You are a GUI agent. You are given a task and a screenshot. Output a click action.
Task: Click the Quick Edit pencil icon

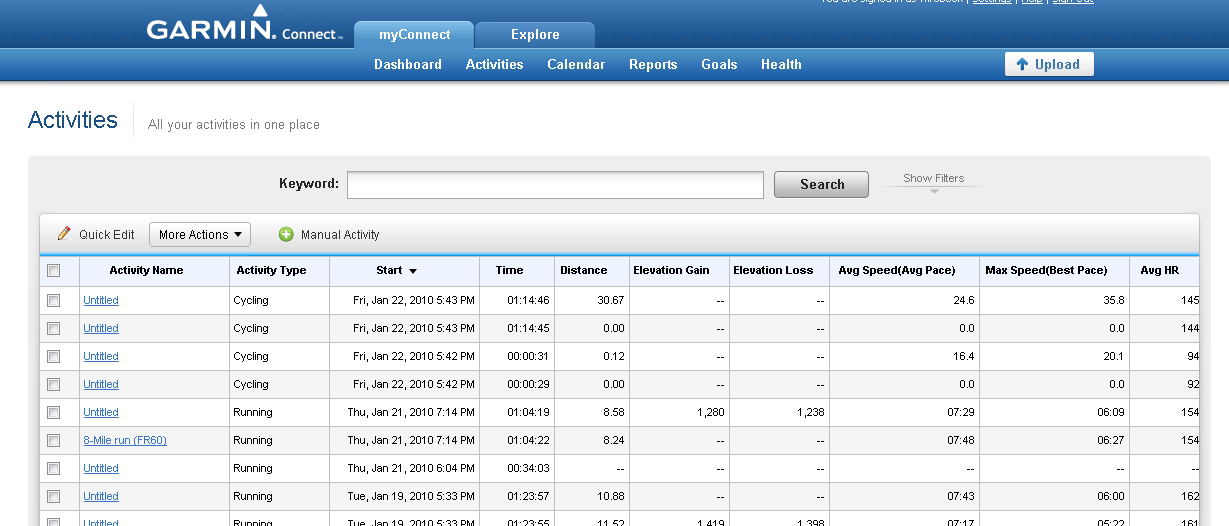[64, 234]
